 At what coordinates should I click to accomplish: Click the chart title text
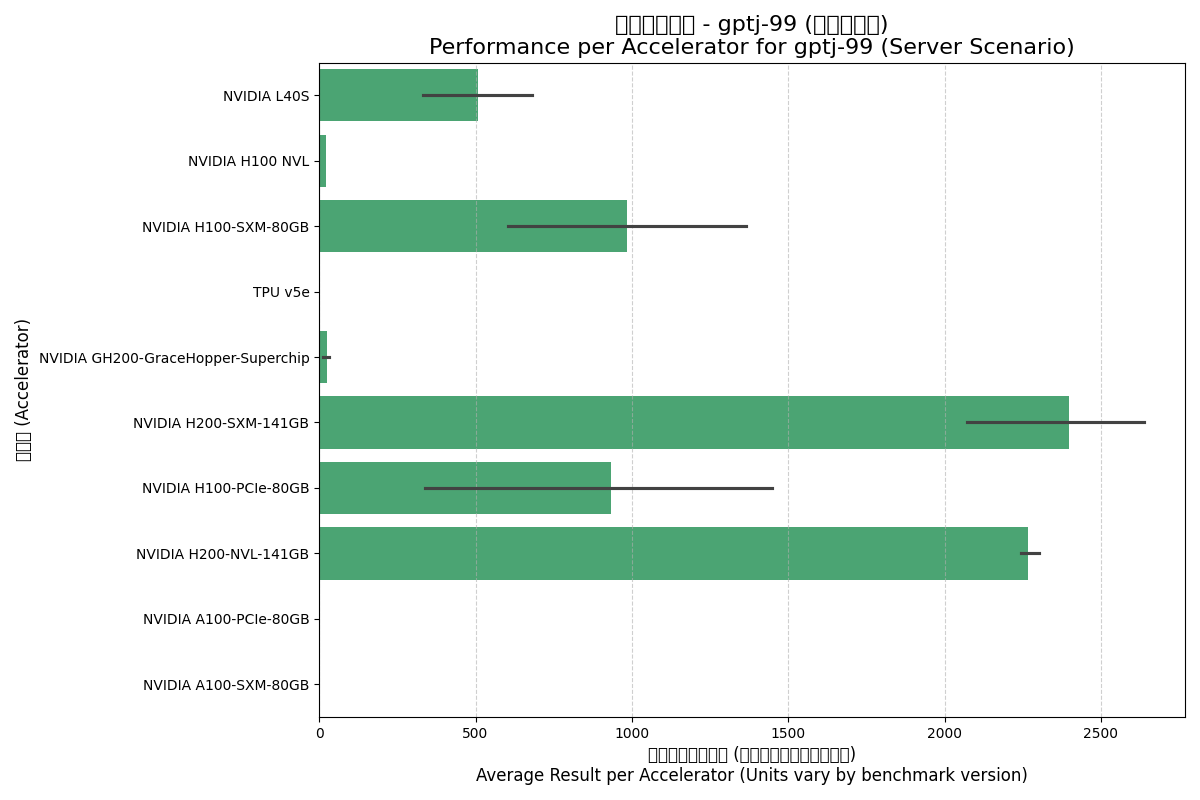point(701,30)
